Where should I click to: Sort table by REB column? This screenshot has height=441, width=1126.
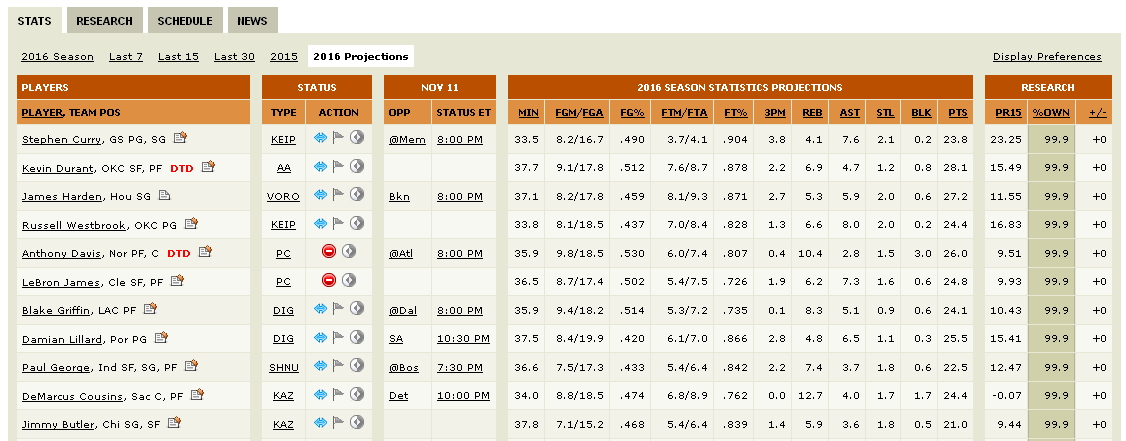pyautogui.click(x=812, y=112)
